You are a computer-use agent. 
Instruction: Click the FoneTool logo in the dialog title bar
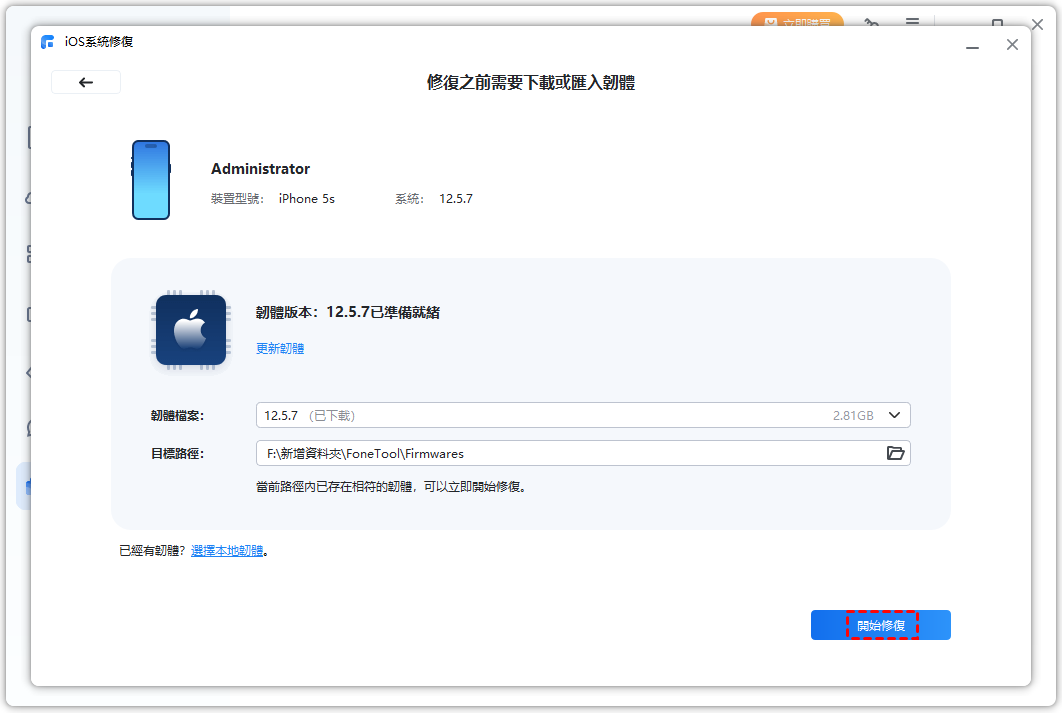pyautogui.click(x=48, y=42)
